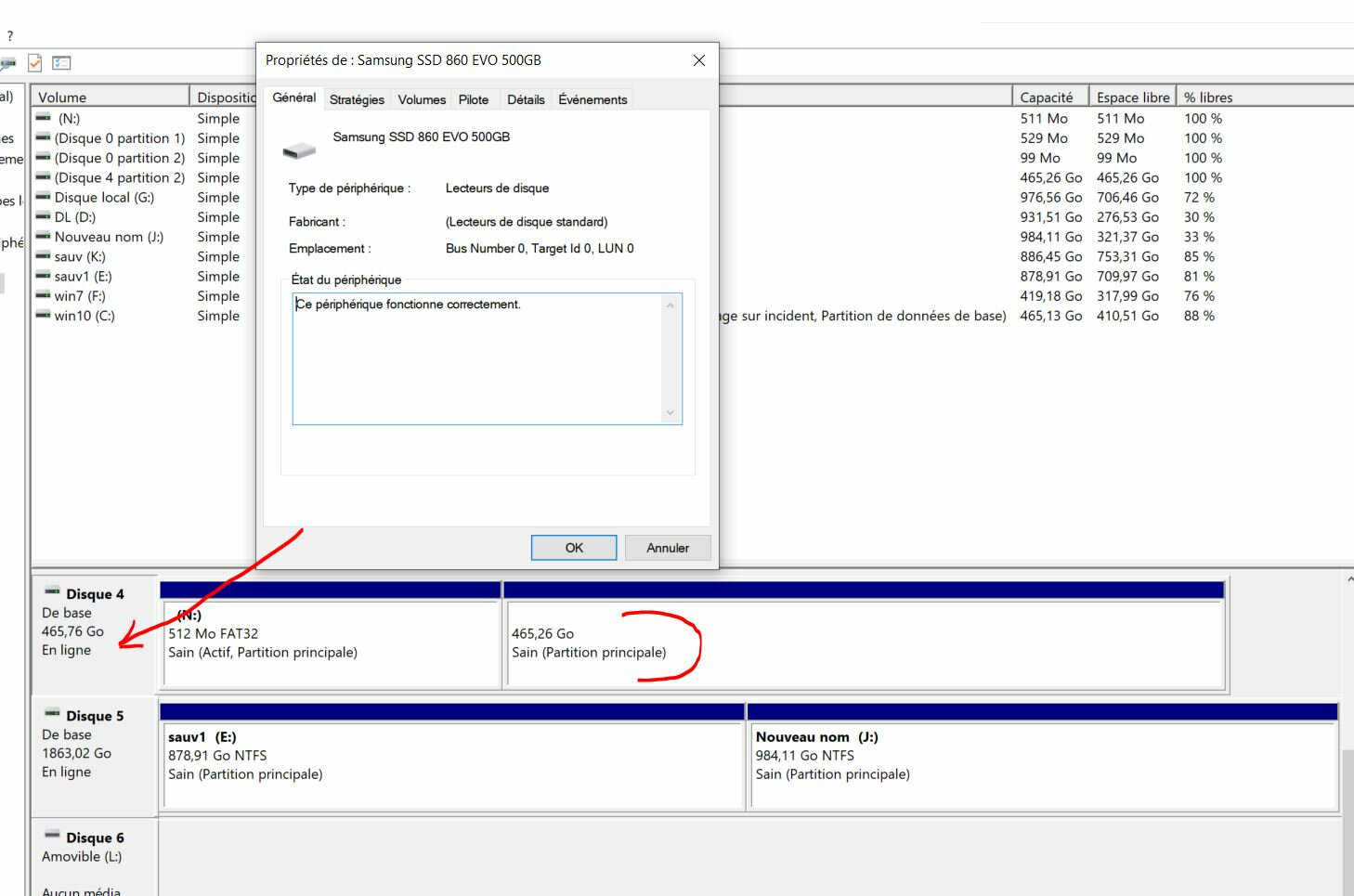Sort by the Volume column header
Screen dimensions: 1354x896
point(111,97)
